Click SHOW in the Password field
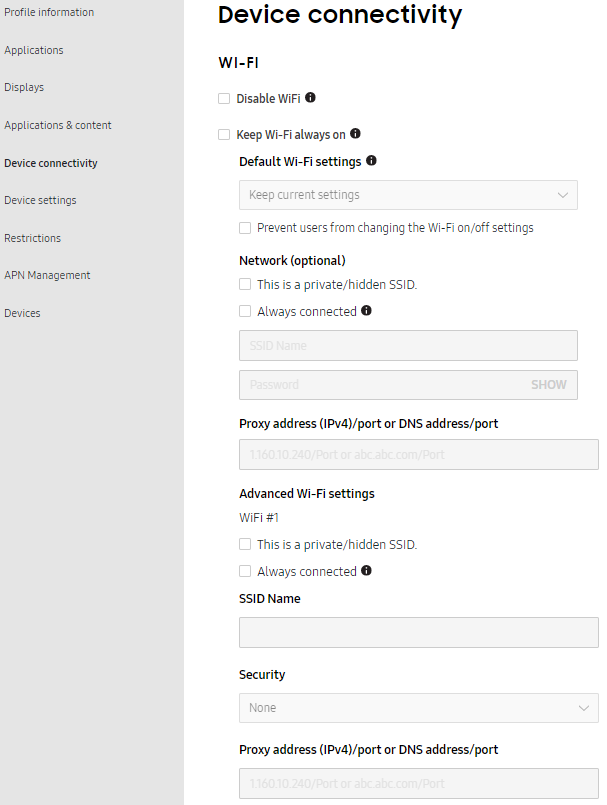The height and width of the screenshot is (805, 607). pos(548,385)
